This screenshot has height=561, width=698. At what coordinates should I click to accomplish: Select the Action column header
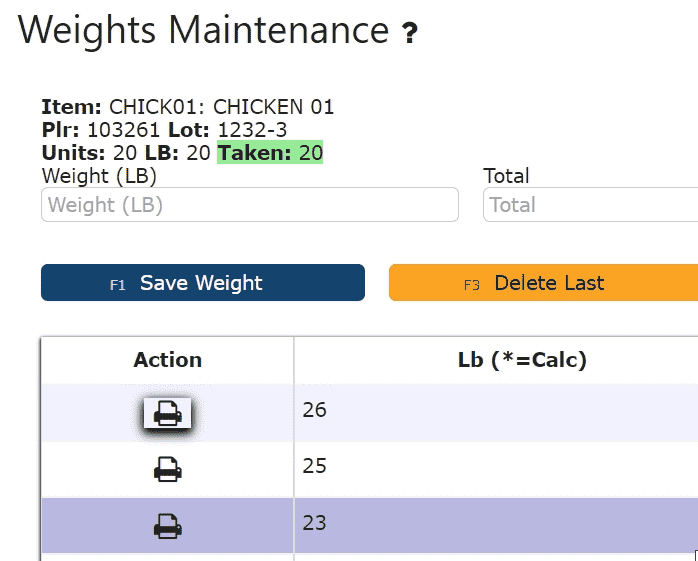(167, 360)
